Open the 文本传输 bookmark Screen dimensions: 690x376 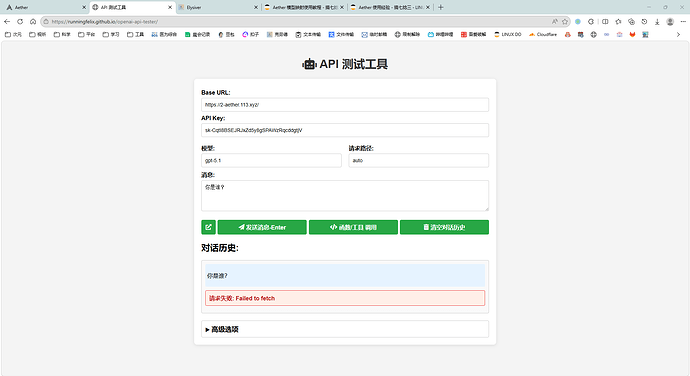click(308, 34)
